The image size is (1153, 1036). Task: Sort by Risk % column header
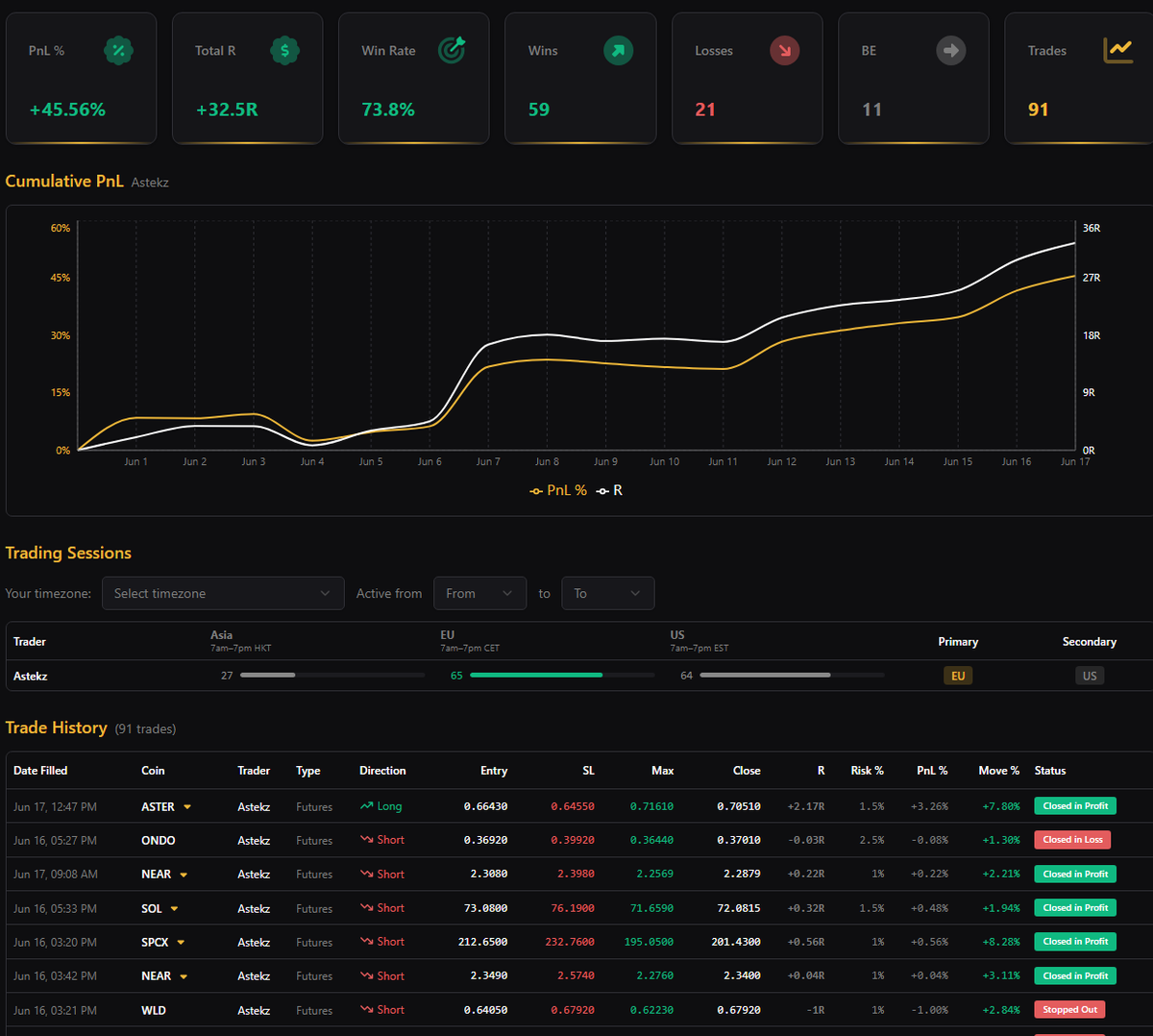867,771
